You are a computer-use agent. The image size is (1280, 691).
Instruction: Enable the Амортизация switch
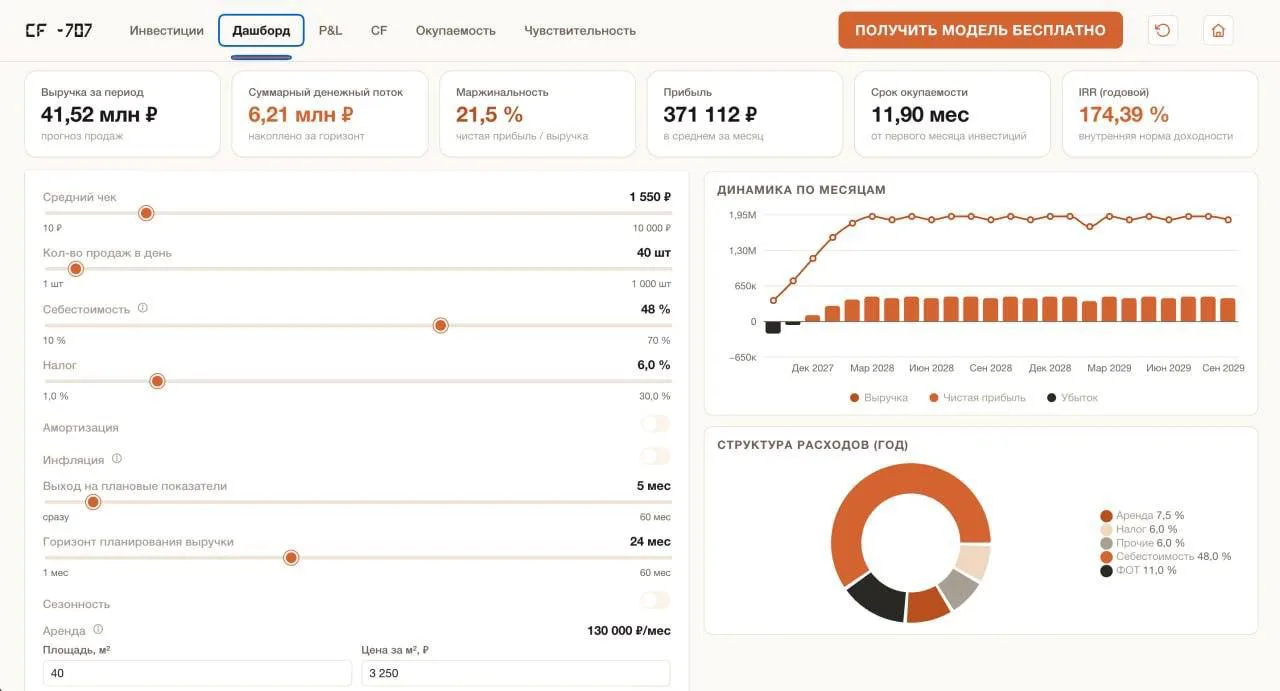click(655, 424)
